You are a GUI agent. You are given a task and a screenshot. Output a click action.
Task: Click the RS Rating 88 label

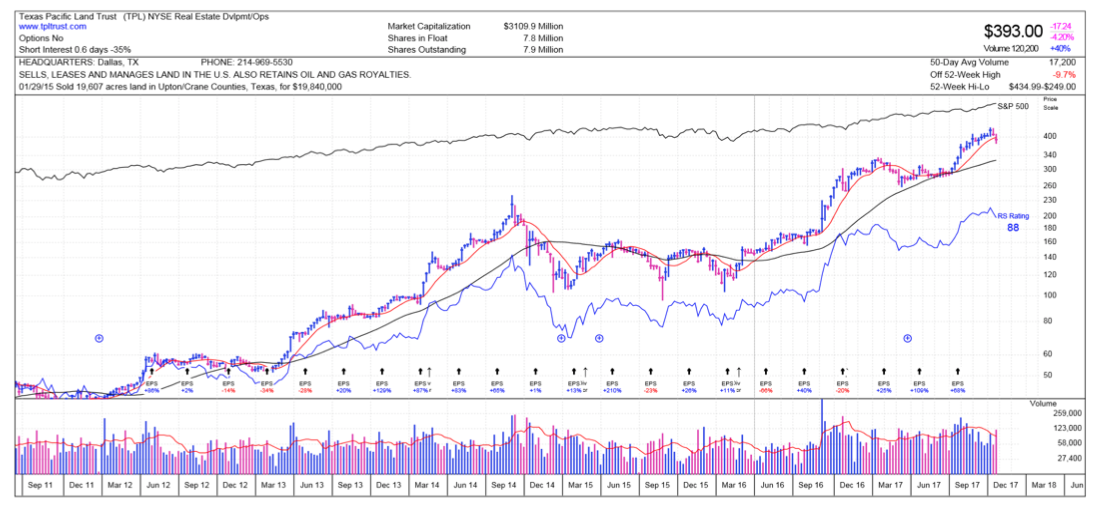pyautogui.click(x=1013, y=222)
